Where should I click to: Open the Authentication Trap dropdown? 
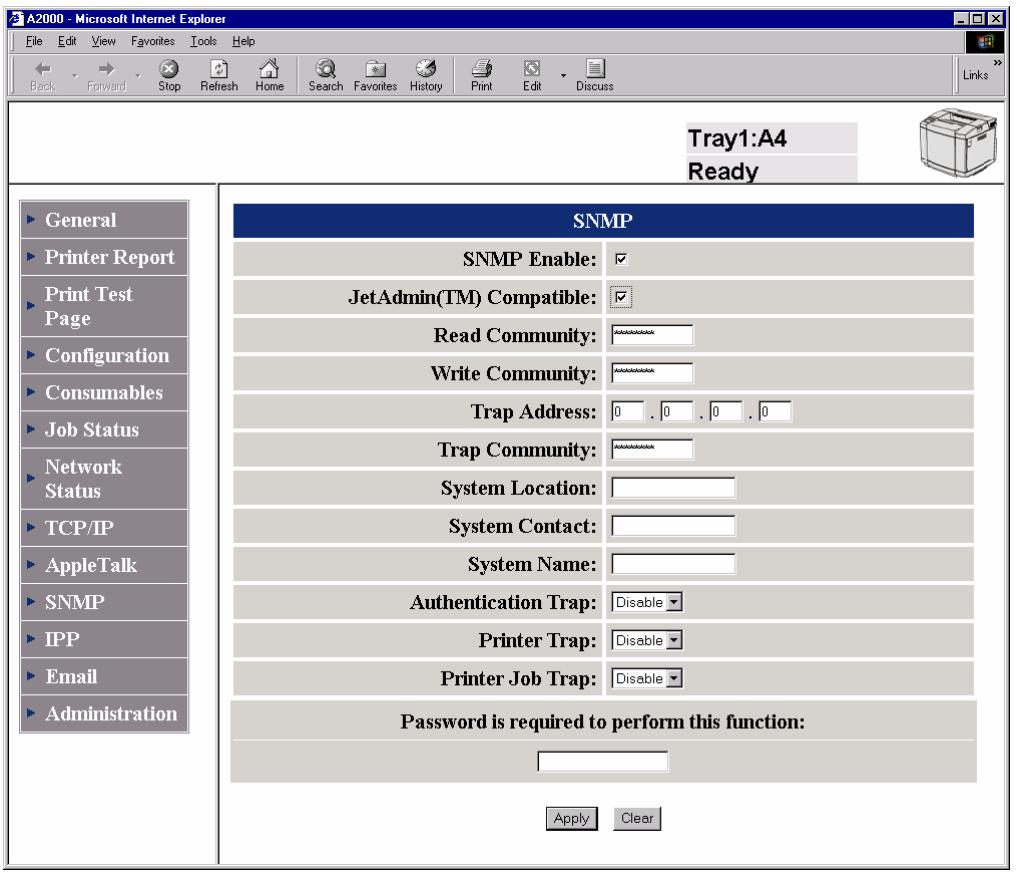tap(647, 603)
